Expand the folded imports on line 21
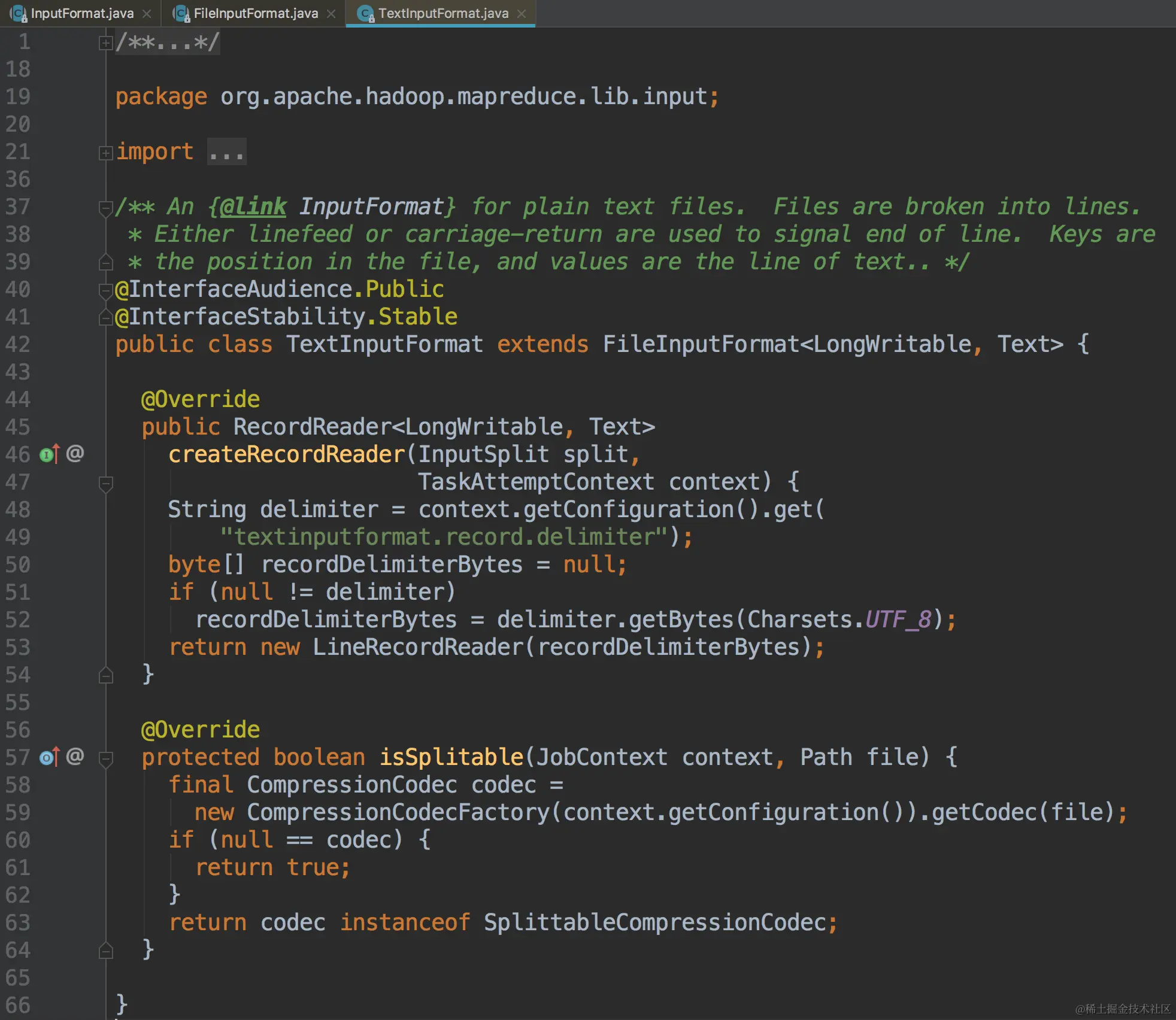Image resolution: width=1176 pixels, height=1020 pixels. (105, 153)
